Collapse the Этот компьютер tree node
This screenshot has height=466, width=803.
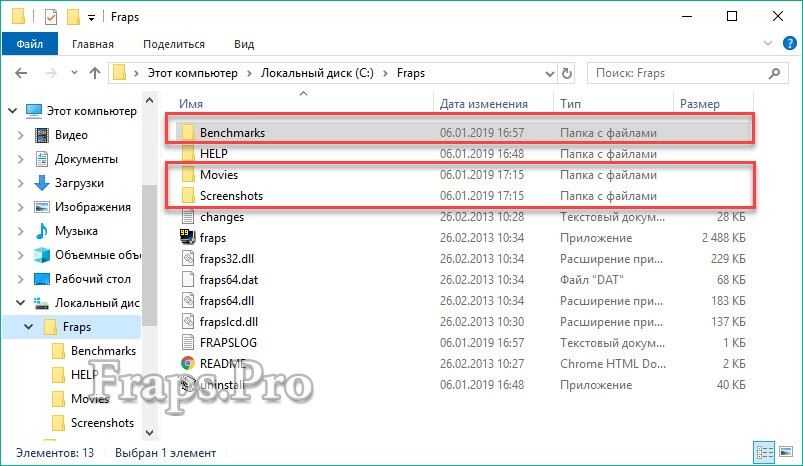(13, 111)
